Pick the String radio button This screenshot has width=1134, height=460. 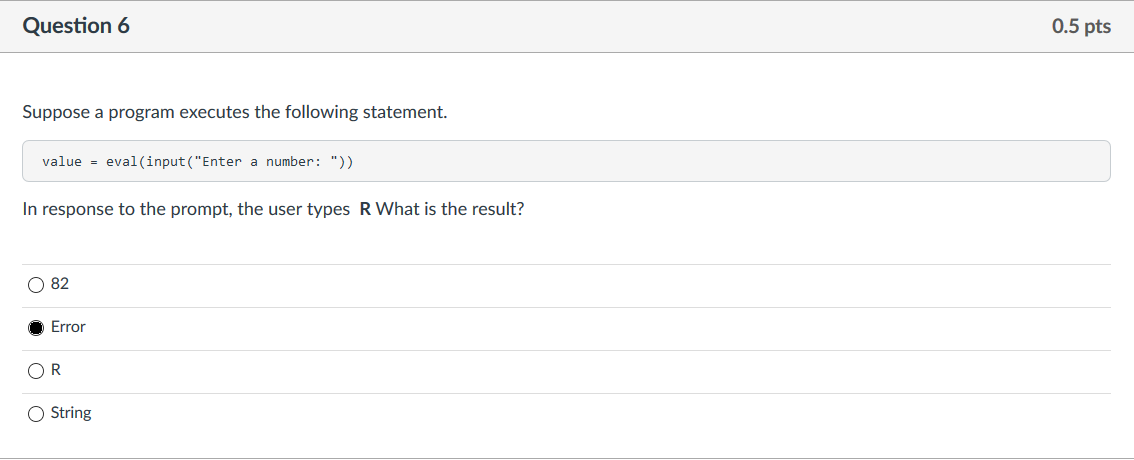[35, 414]
